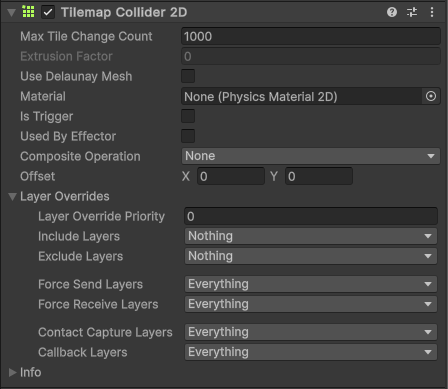The width and height of the screenshot is (448, 389).
Task: Click the Use Delaunay Mesh label
Action: [76, 76]
